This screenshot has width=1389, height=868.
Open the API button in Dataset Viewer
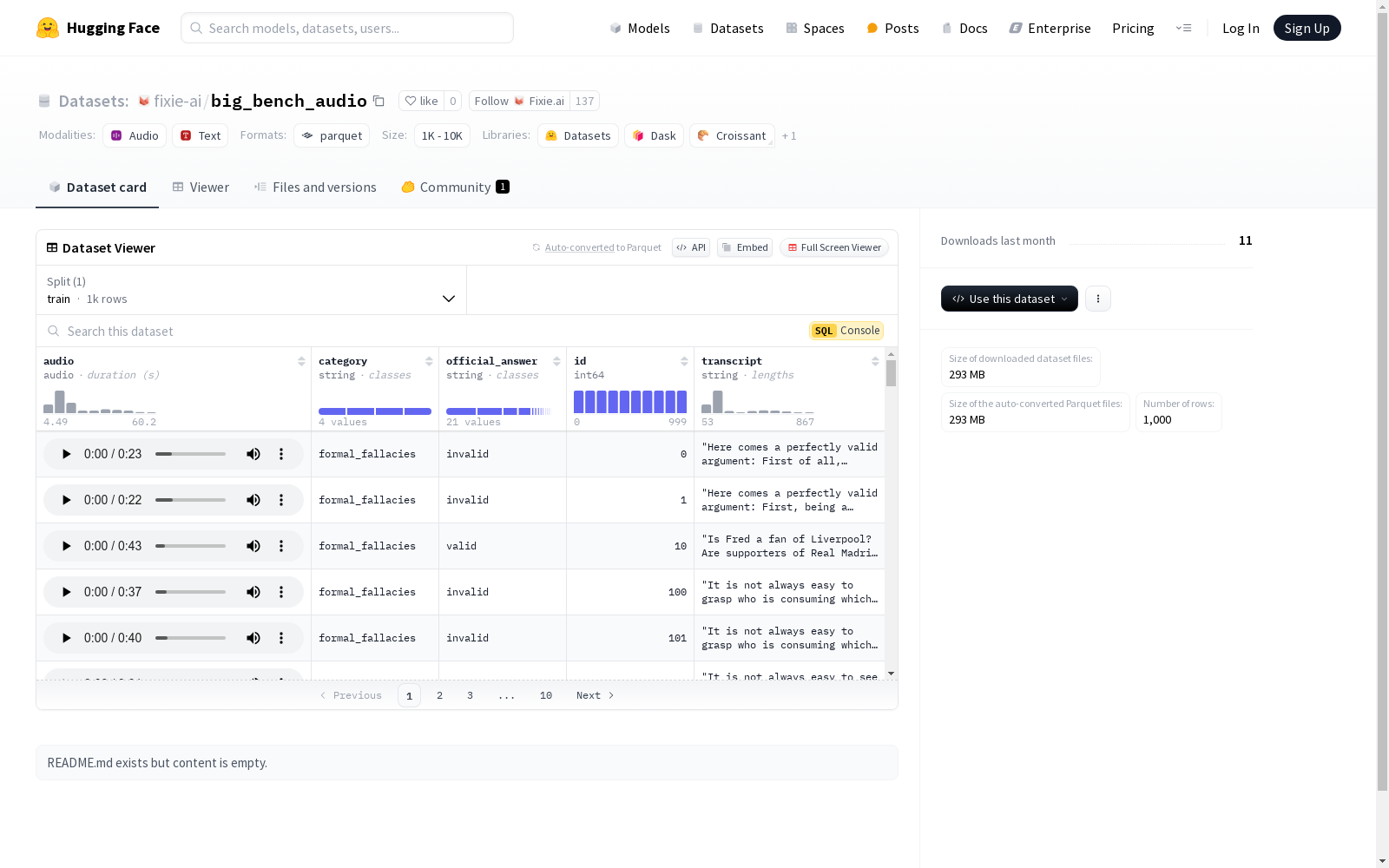coord(691,247)
